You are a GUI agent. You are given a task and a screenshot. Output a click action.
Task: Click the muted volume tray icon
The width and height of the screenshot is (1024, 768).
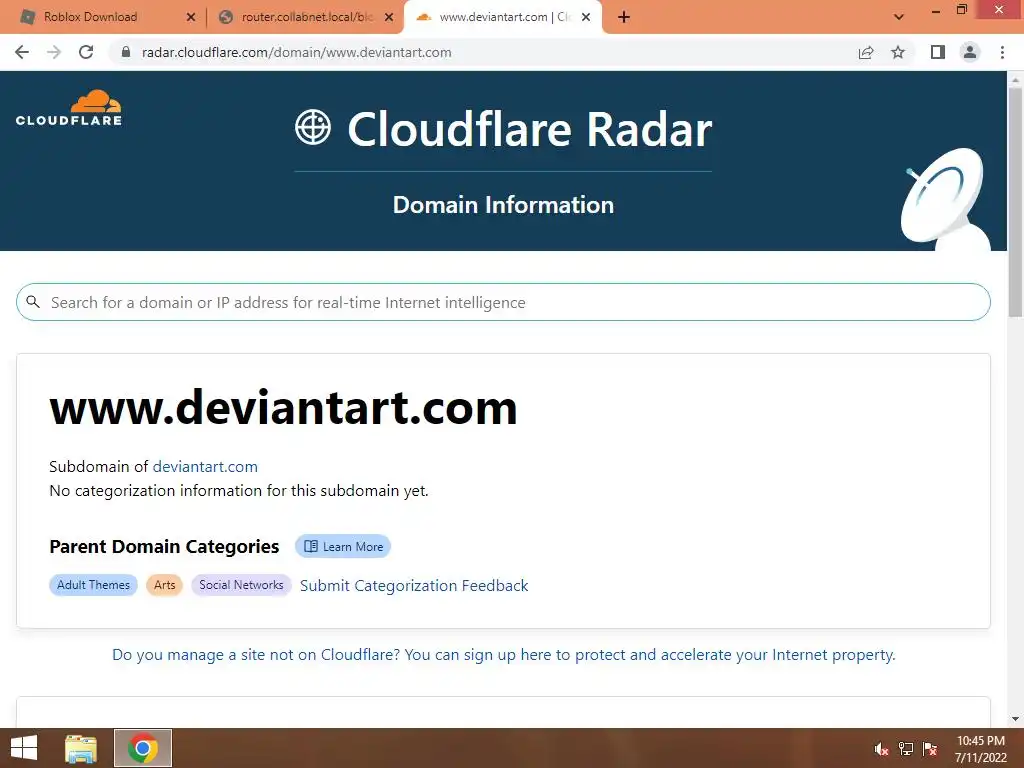881,749
